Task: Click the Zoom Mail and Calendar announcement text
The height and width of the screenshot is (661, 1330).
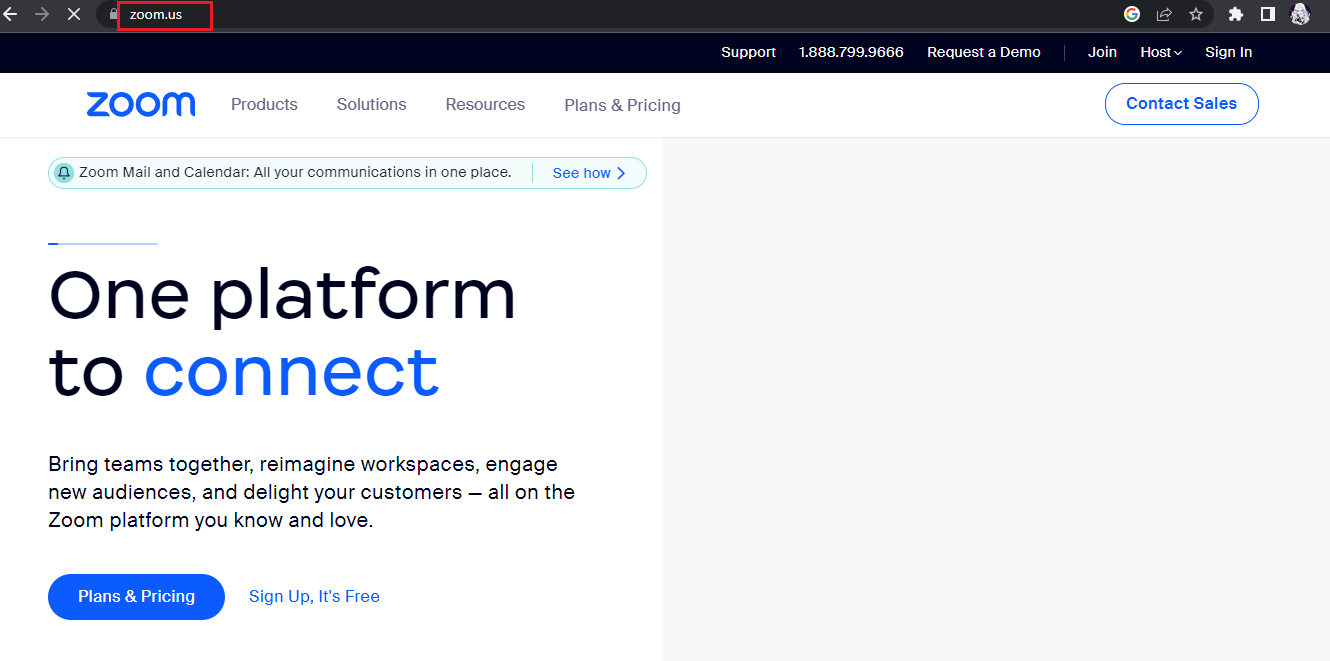Action: coord(295,172)
